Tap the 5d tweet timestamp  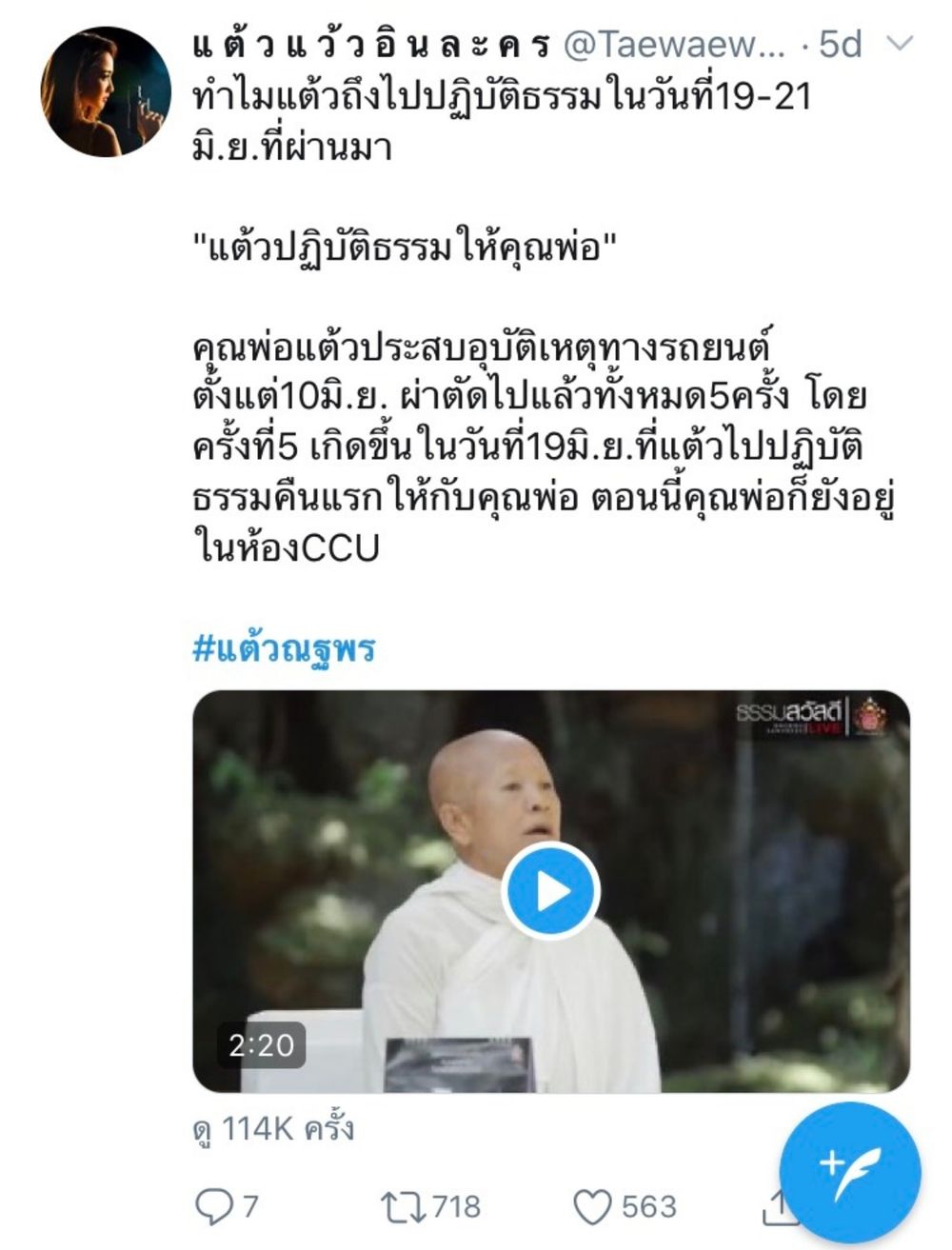[x=840, y=44]
